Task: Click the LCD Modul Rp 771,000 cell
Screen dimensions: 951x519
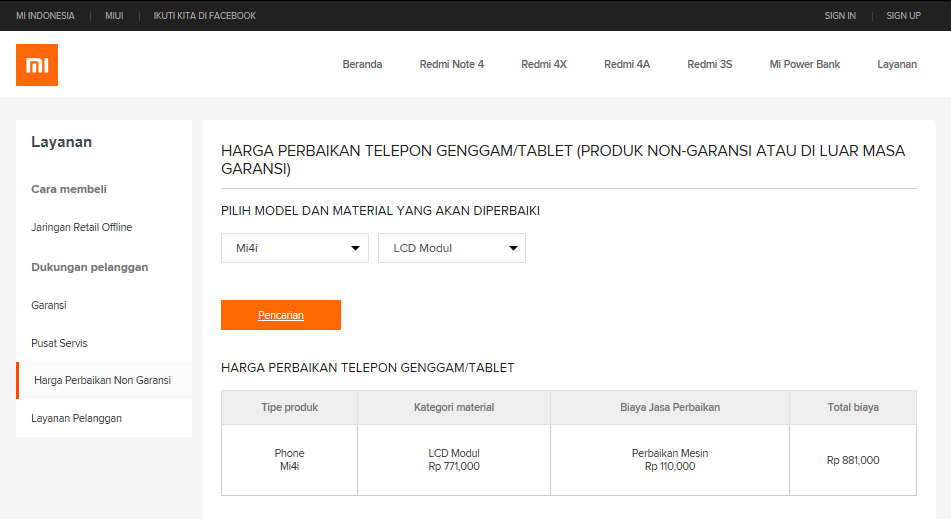Action: [x=454, y=460]
